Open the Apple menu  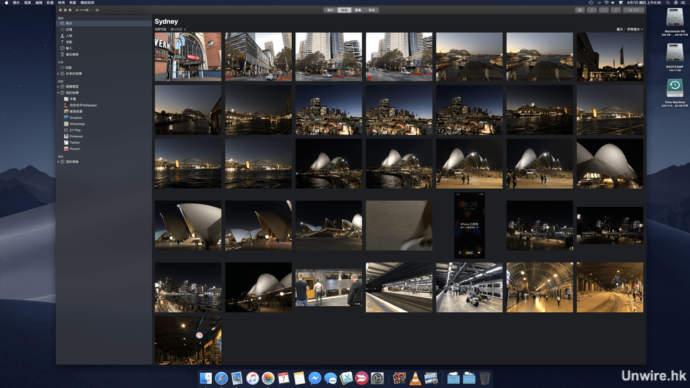pyautogui.click(x=6, y=3)
